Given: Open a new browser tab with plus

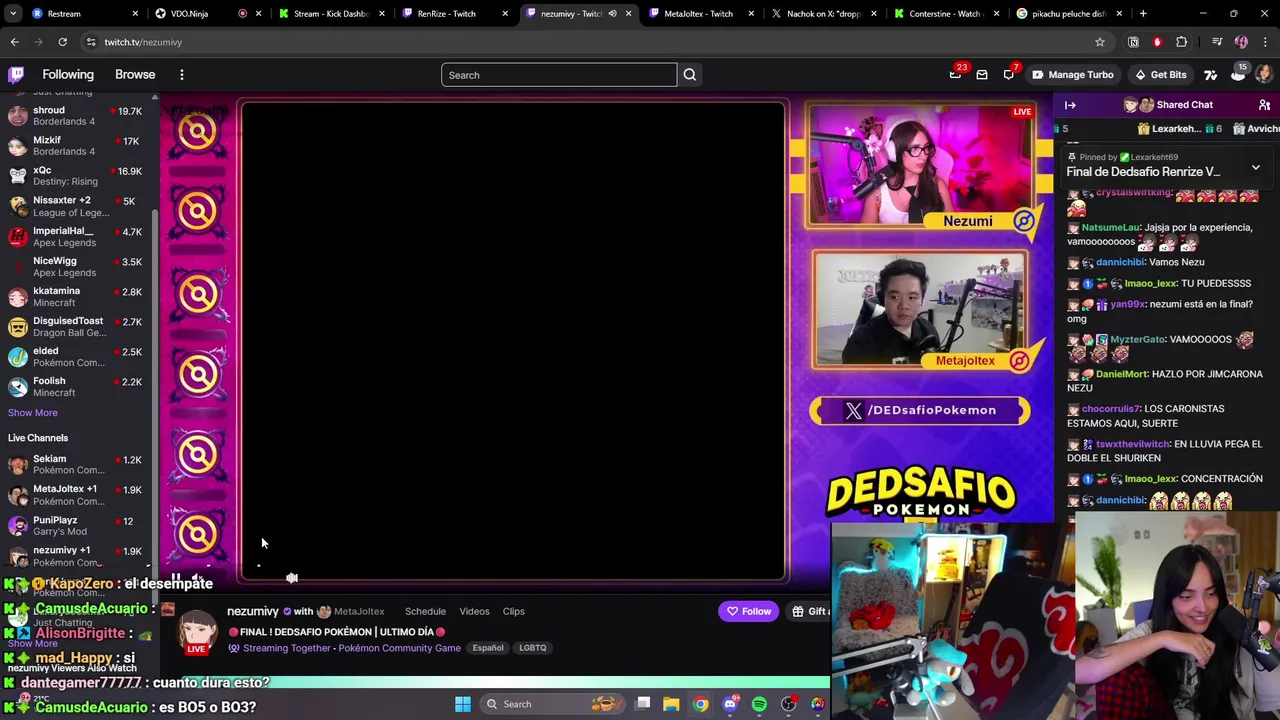Looking at the screenshot, I should tap(1143, 14).
